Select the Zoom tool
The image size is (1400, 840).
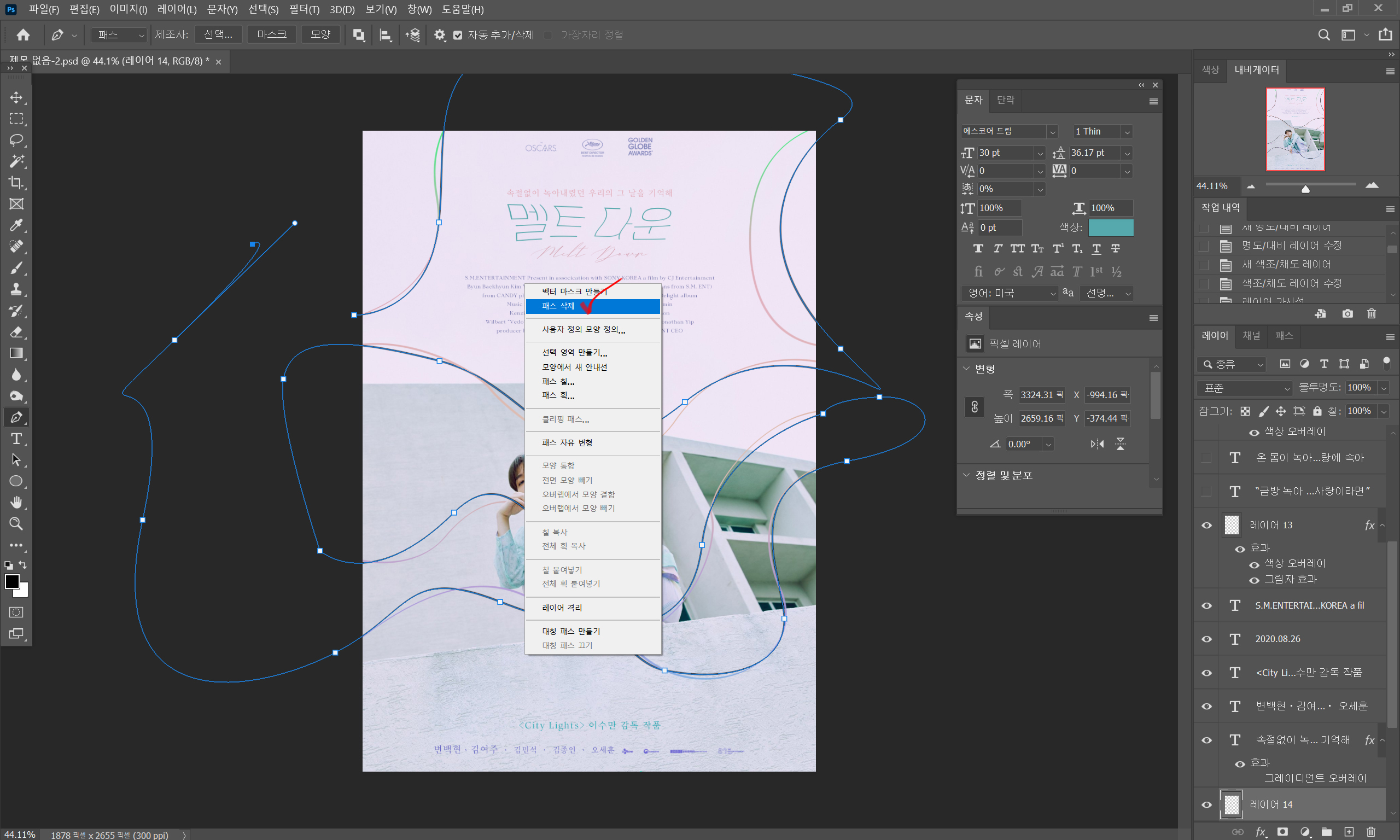coord(16,523)
